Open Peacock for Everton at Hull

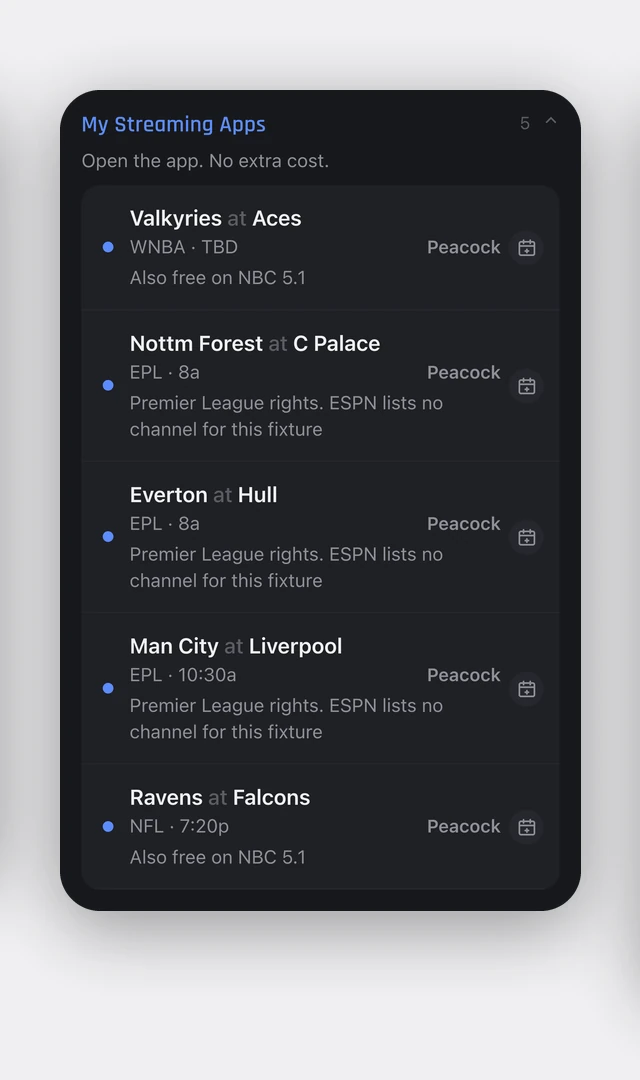(x=464, y=524)
